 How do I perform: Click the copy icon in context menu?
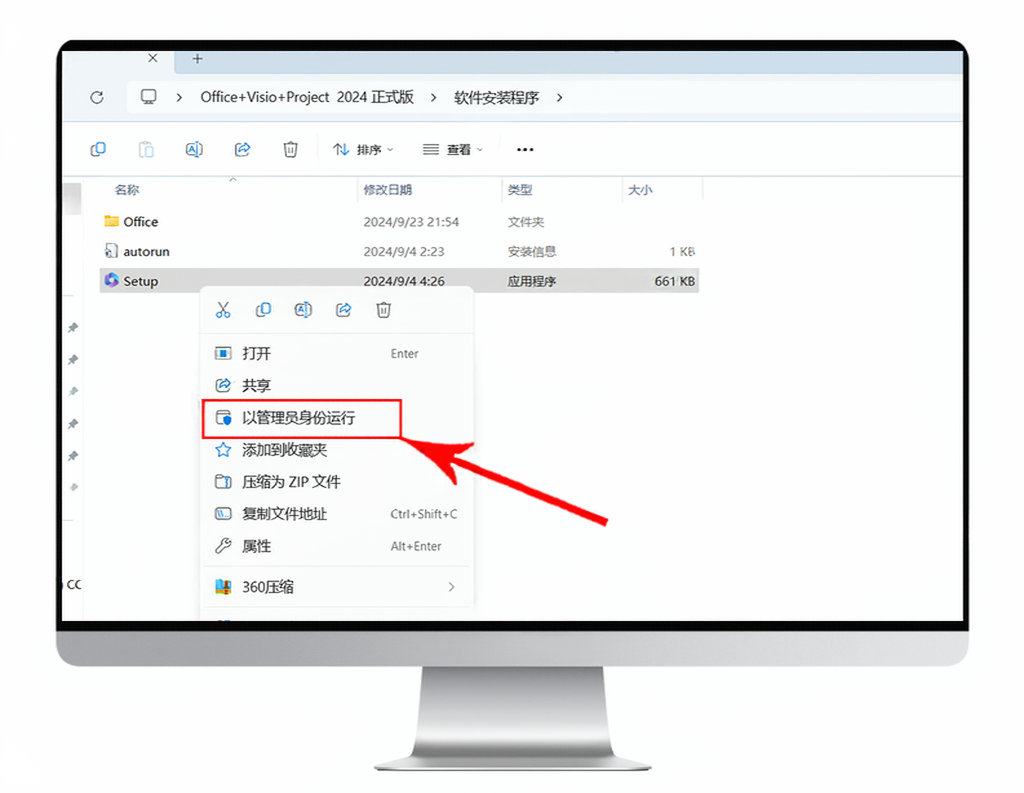[263, 310]
